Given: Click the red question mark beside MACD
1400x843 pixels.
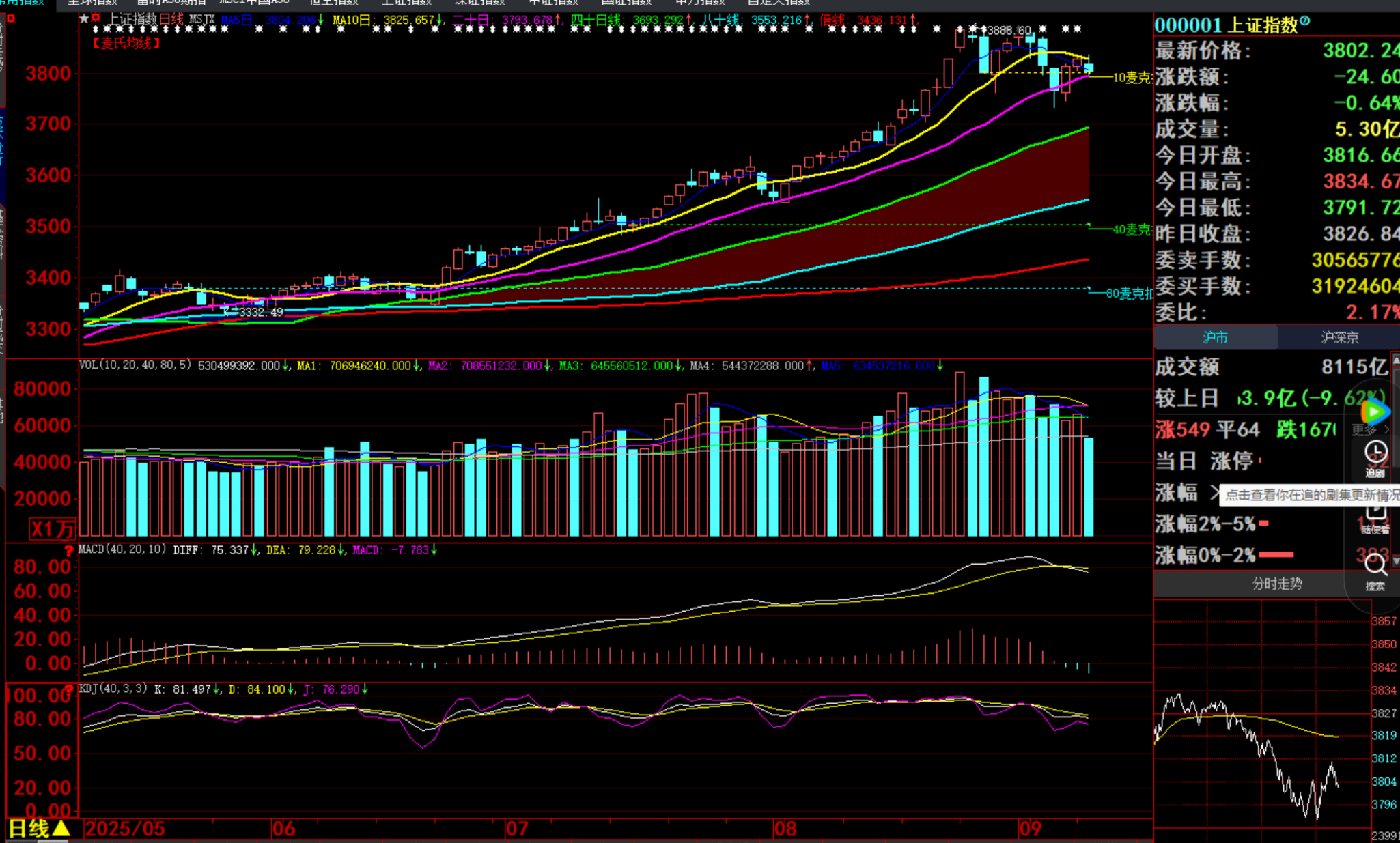Looking at the screenshot, I should [69, 550].
